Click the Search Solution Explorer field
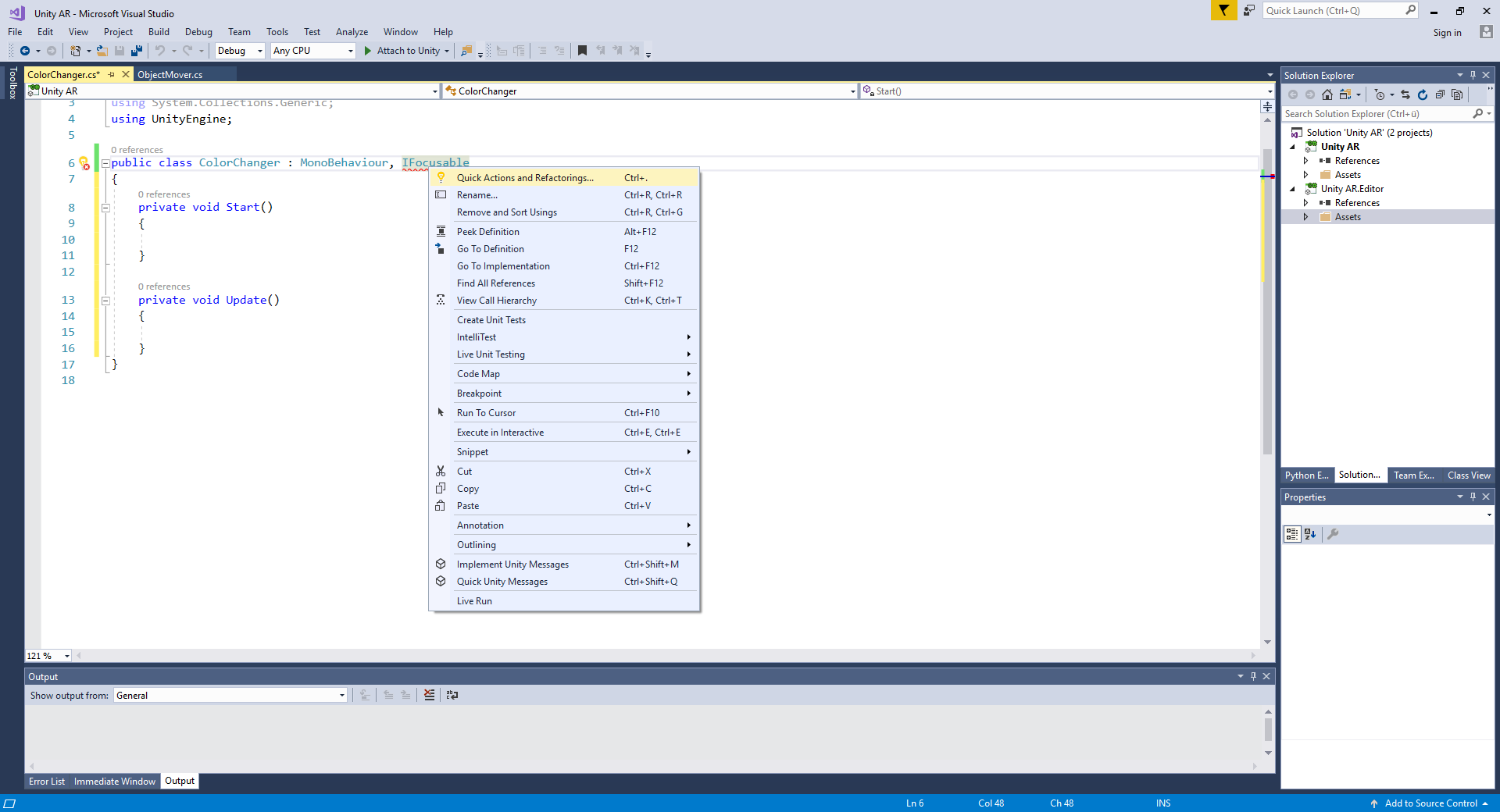 (x=1375, y=114)
